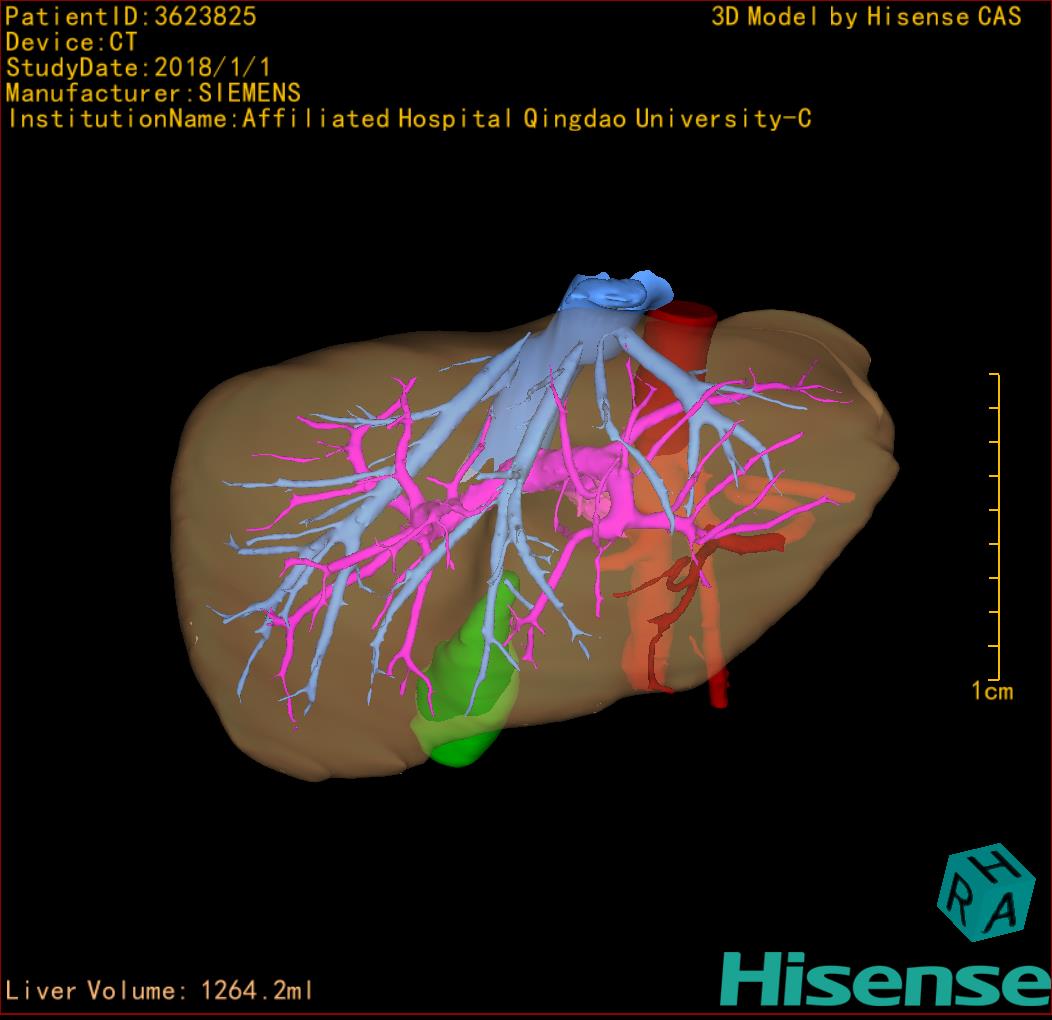
Task: Click the StudyDate:2018/1/1 text
Action: pos(138,68)
